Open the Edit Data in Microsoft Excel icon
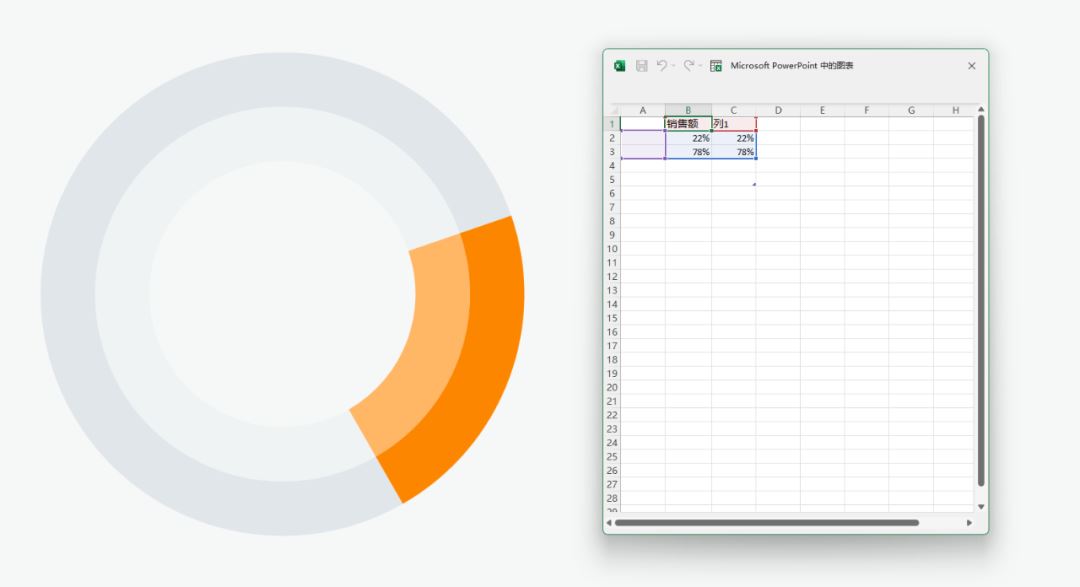 [x=716, y=66]
